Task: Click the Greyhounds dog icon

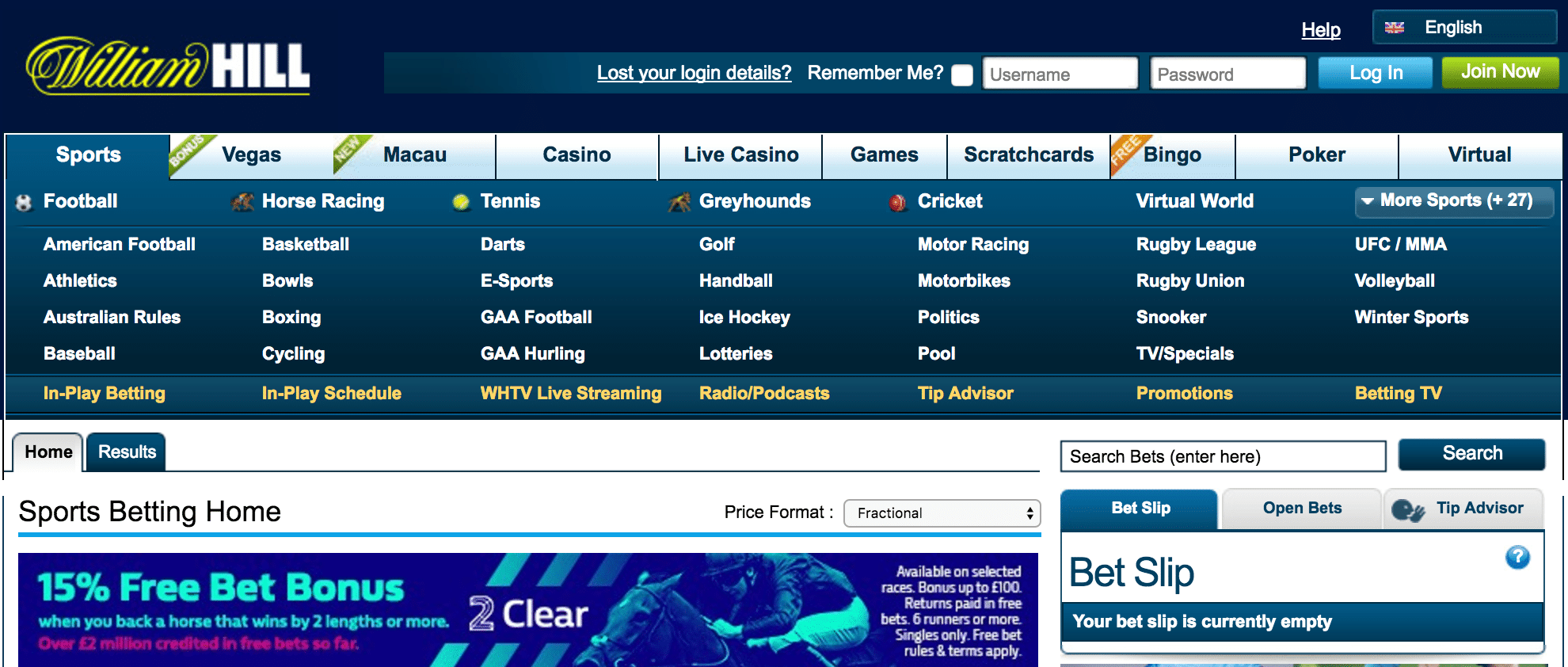Action: [x=679, y=203]
